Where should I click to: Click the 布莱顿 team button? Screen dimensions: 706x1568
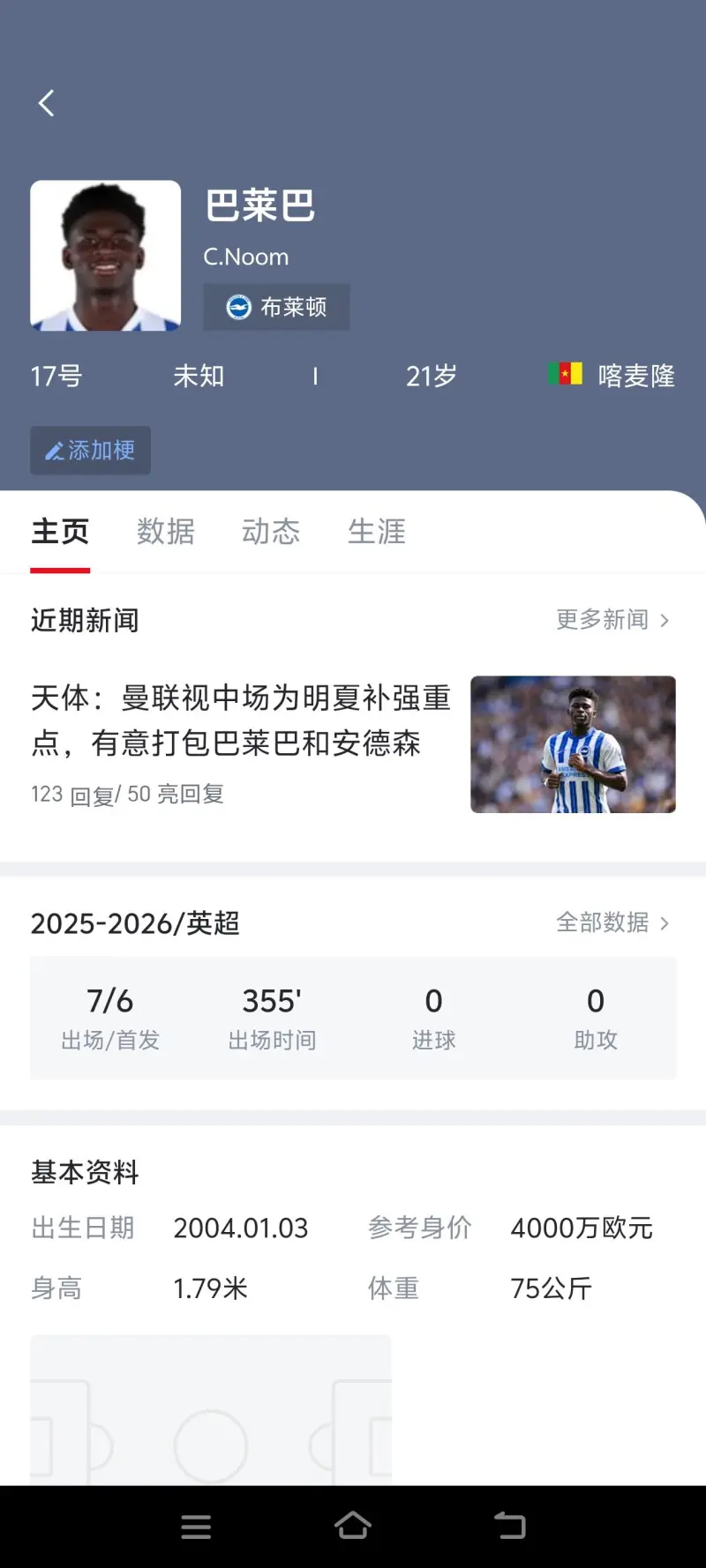277,307
